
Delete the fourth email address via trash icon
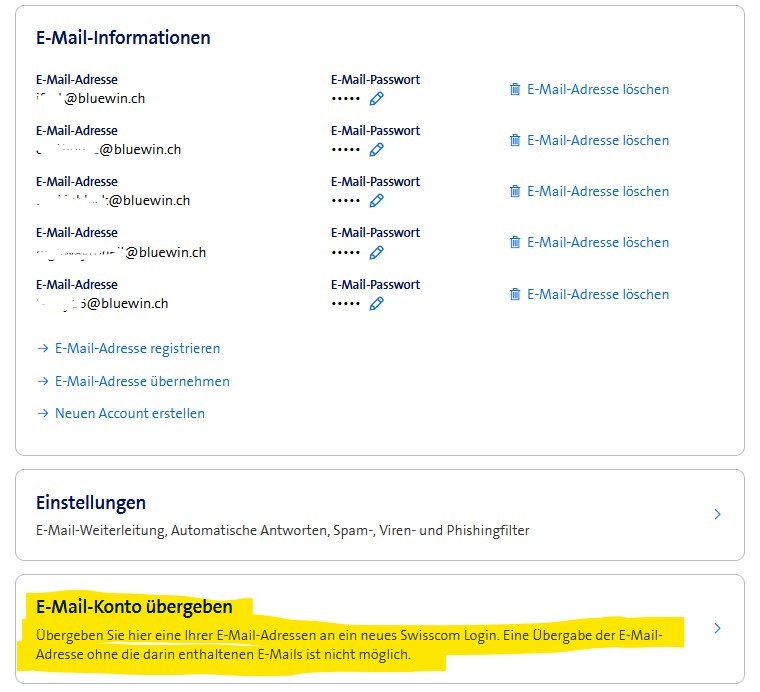[515, 242]
